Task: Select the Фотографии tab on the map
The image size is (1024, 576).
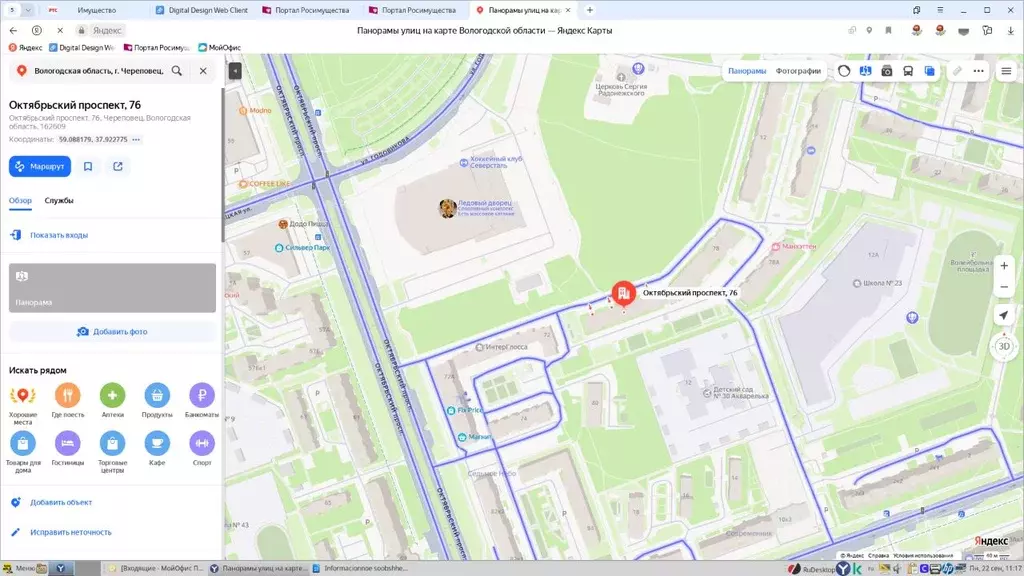Action: 798,71
